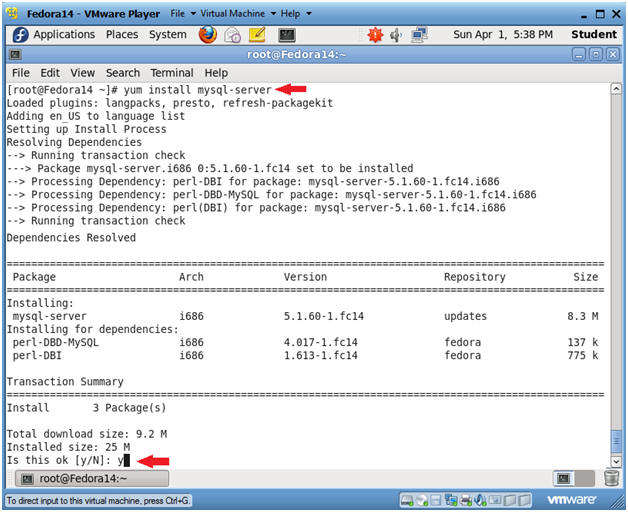Screen dimensions: 628x512
Task: Open the Terminal menu in menubar
Action: click(172, 73)
